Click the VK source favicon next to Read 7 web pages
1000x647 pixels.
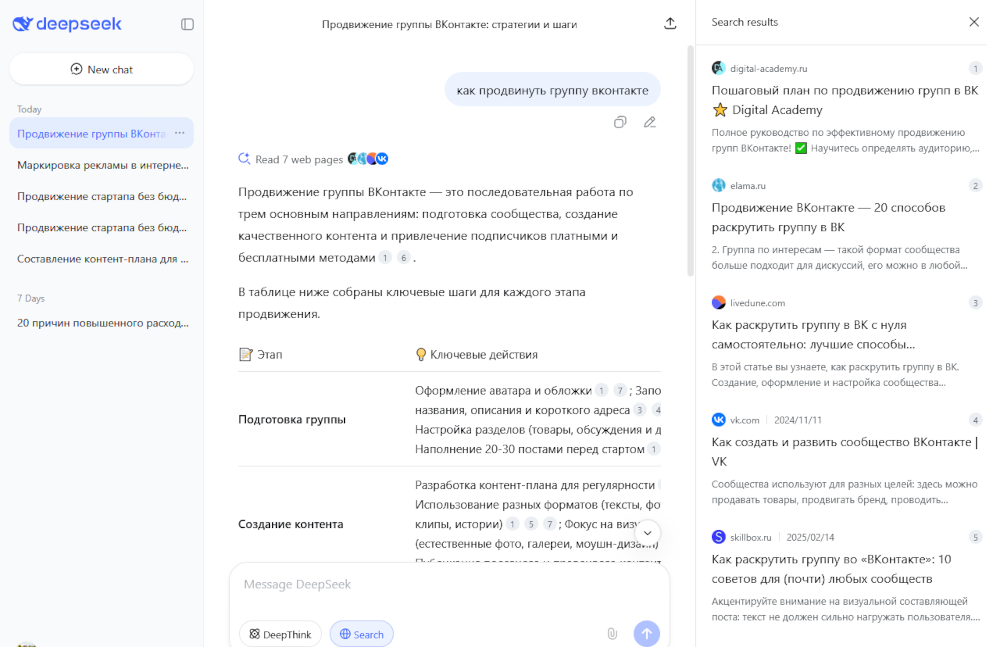[382, 159]
